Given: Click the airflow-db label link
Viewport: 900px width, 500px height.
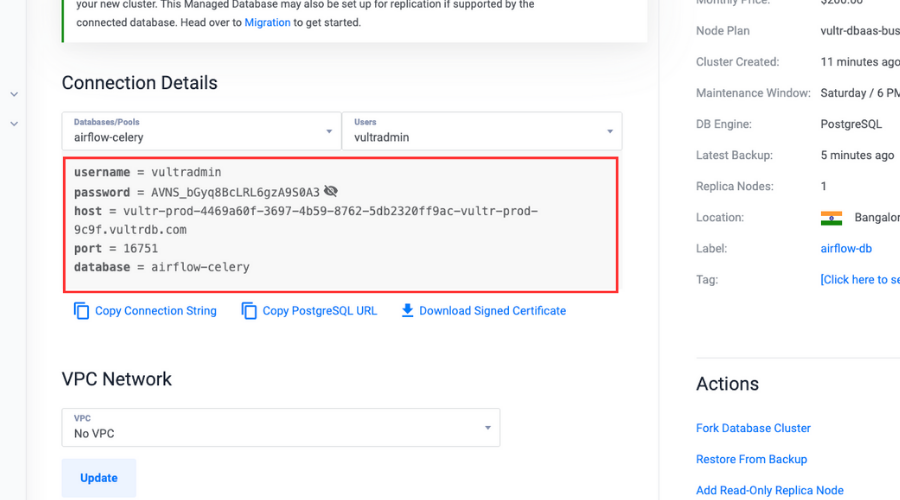Looking at the screenshot, I should [846, 249].
